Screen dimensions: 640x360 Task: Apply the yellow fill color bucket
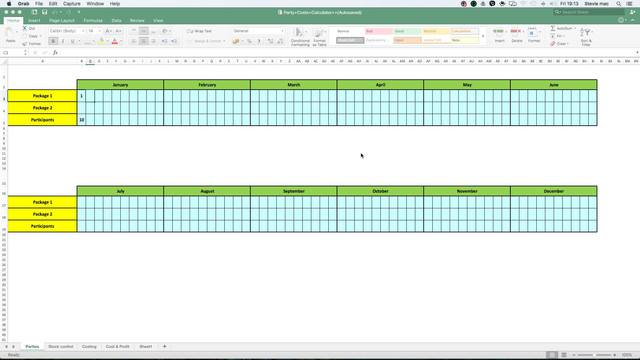pyautogui.click(x=102, y=41)
